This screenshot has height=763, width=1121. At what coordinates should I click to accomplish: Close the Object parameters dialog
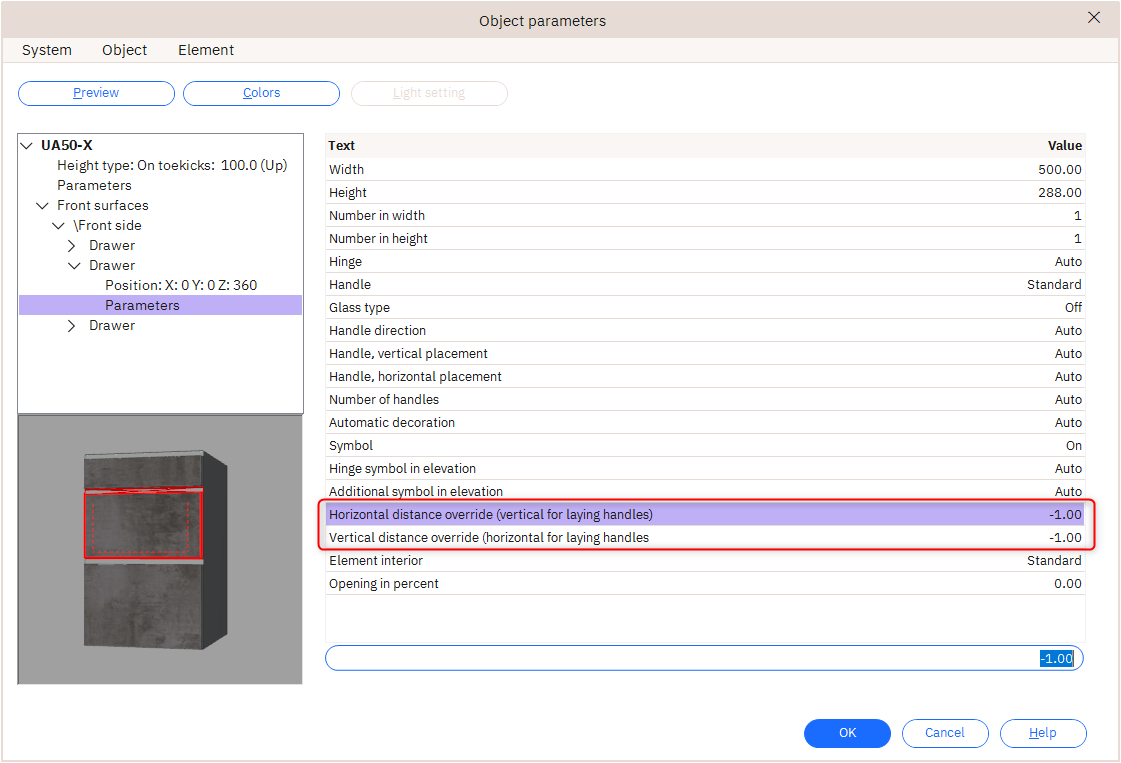[x=1094, y=18]
